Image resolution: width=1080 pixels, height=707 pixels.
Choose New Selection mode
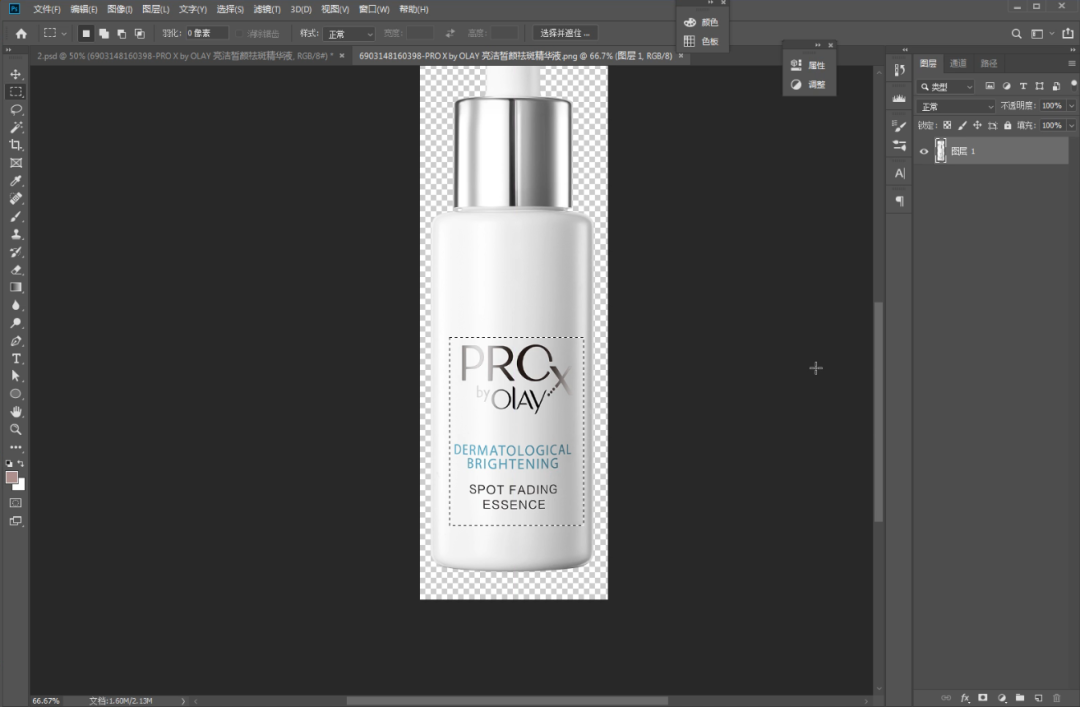coord(86,33)
